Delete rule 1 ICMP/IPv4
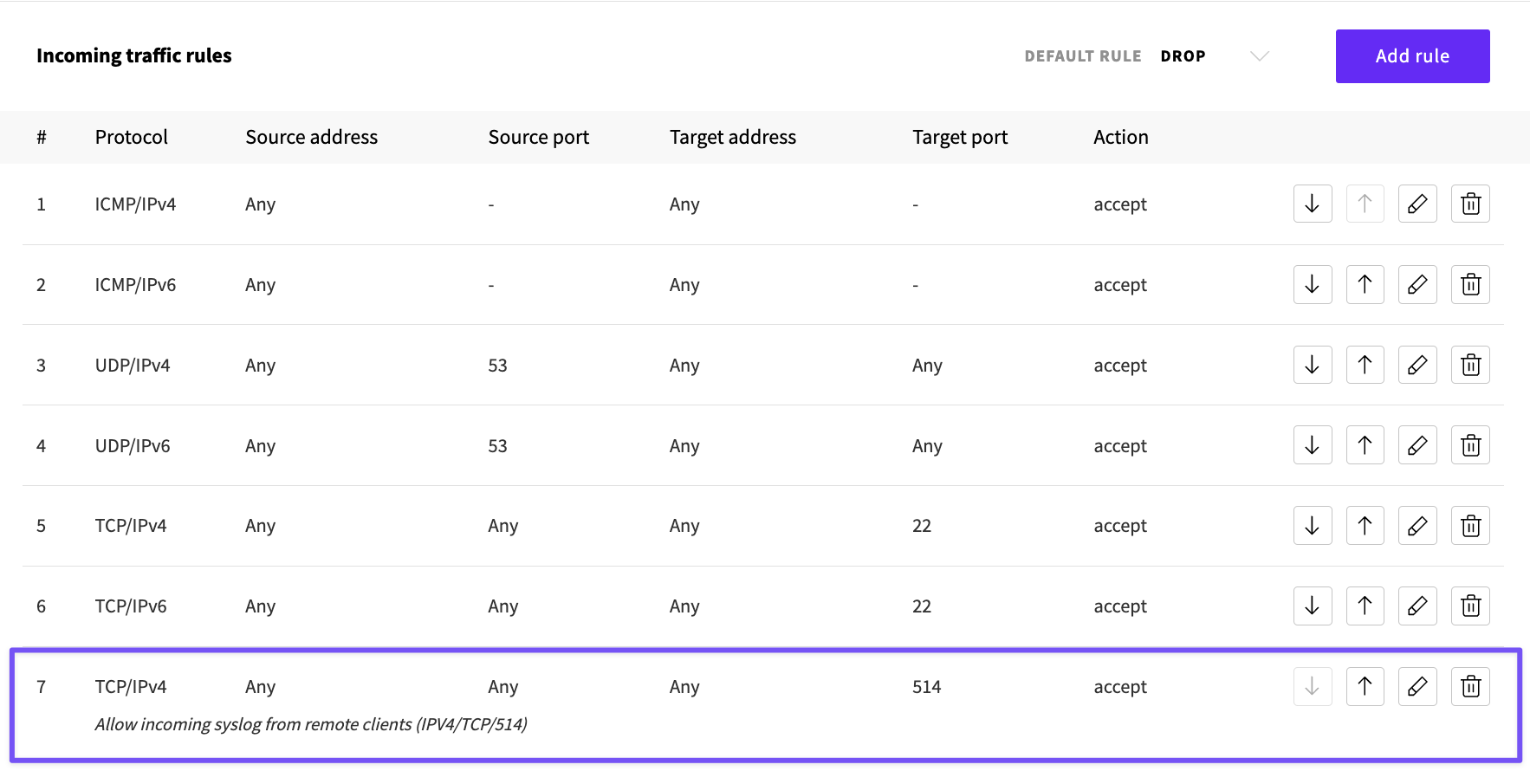 1470,204
